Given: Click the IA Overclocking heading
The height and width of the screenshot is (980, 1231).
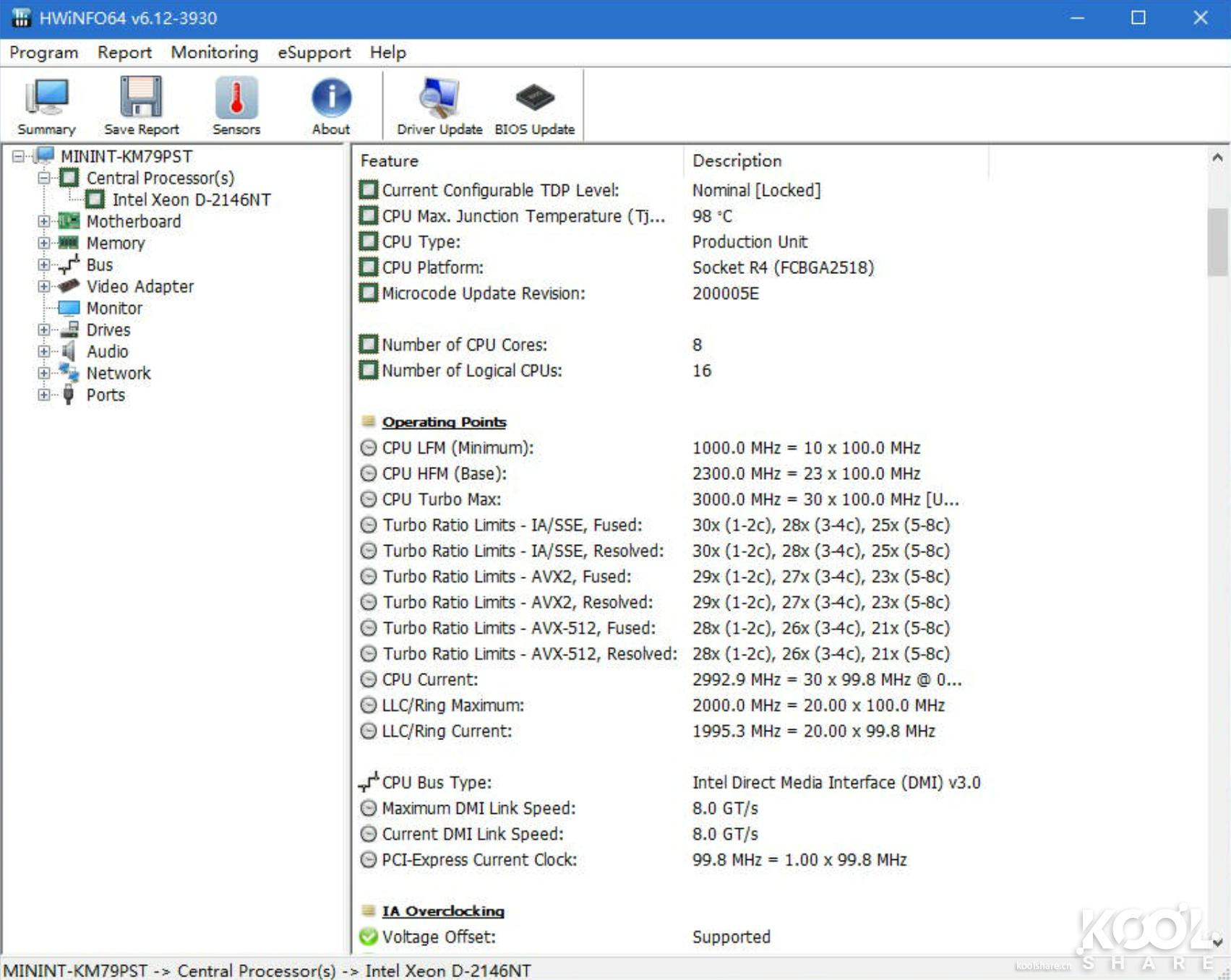Looking at the screenshot, I should click(x=443, y=911).
